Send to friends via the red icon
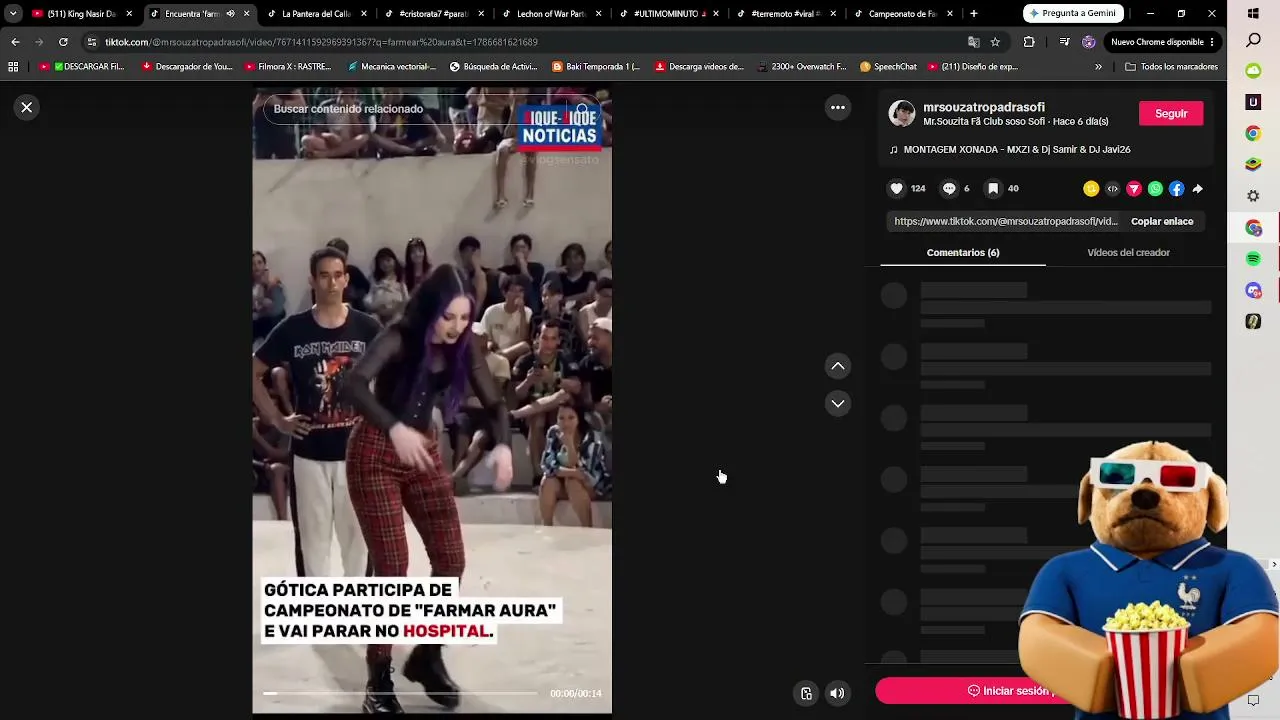1280x720 pixels. (x=1134, y=188)
